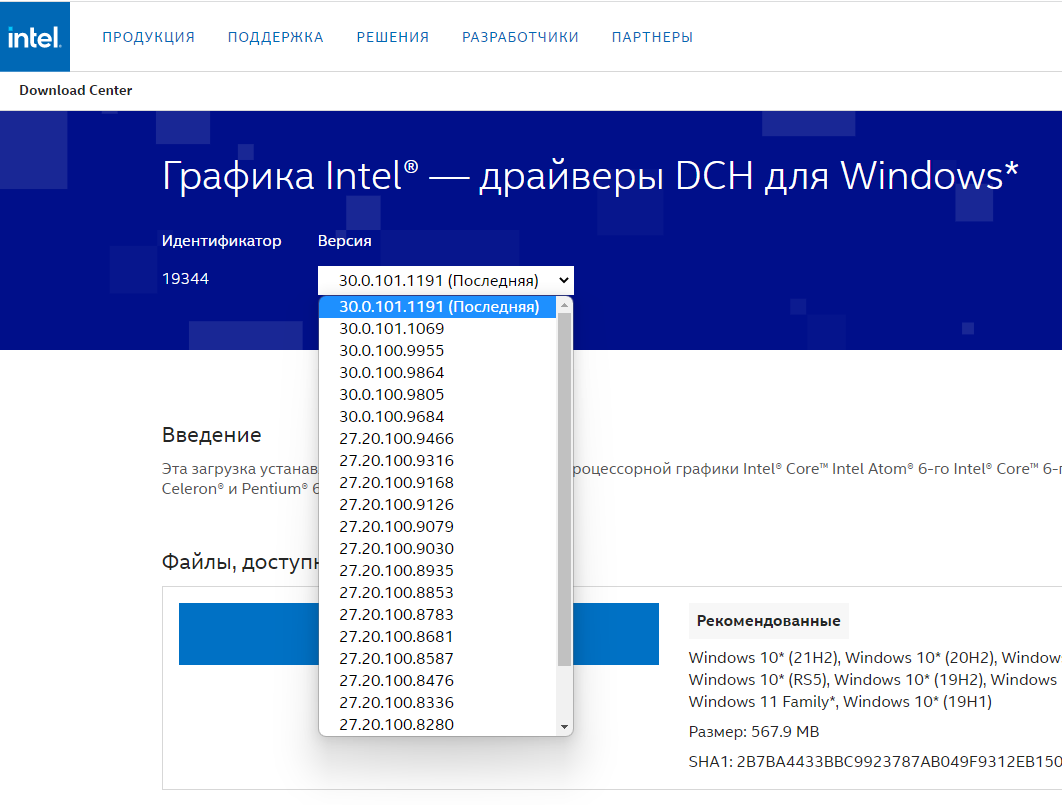Click the version list scrollbar thumb
Viewport: 1062px width, 805px height.
(564, 488)
